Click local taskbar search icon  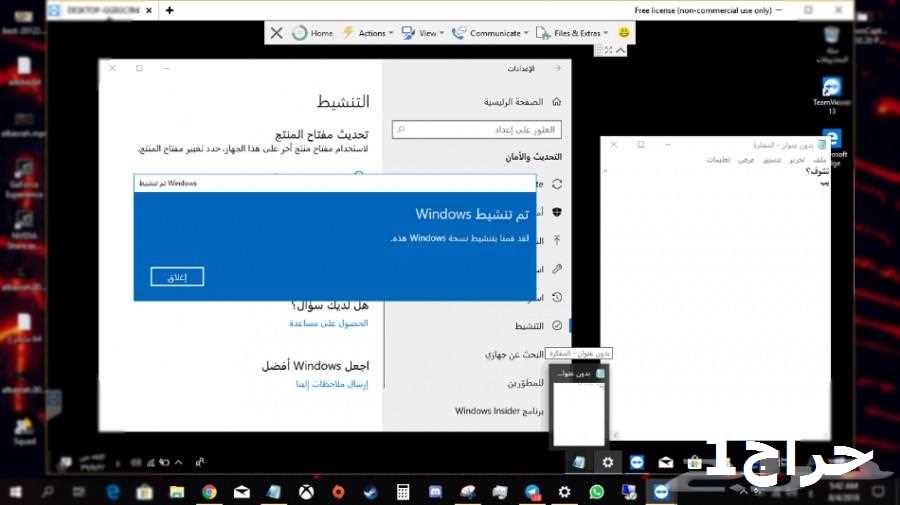[48, 492]
